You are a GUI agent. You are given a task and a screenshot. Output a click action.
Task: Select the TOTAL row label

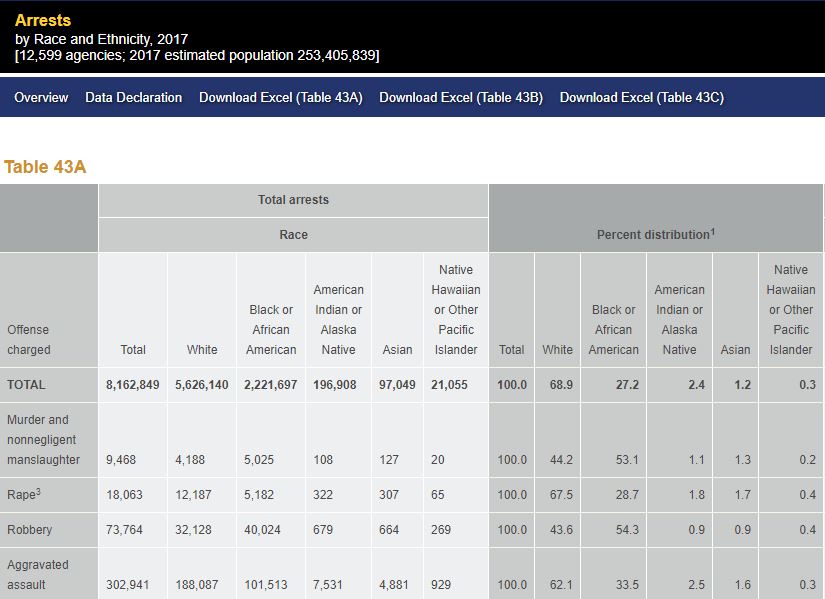pyautogui.click(x=26, y=385)
